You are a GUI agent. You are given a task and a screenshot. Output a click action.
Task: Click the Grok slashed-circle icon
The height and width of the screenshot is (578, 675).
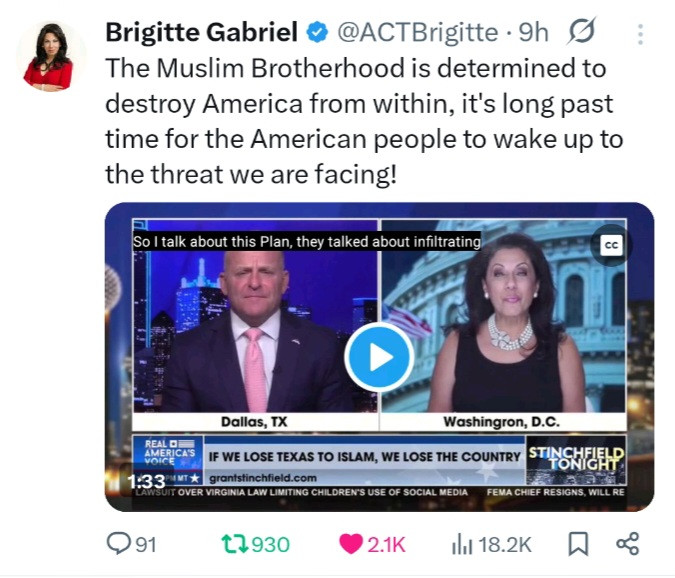pyautogui.click(x=582, y=31)
